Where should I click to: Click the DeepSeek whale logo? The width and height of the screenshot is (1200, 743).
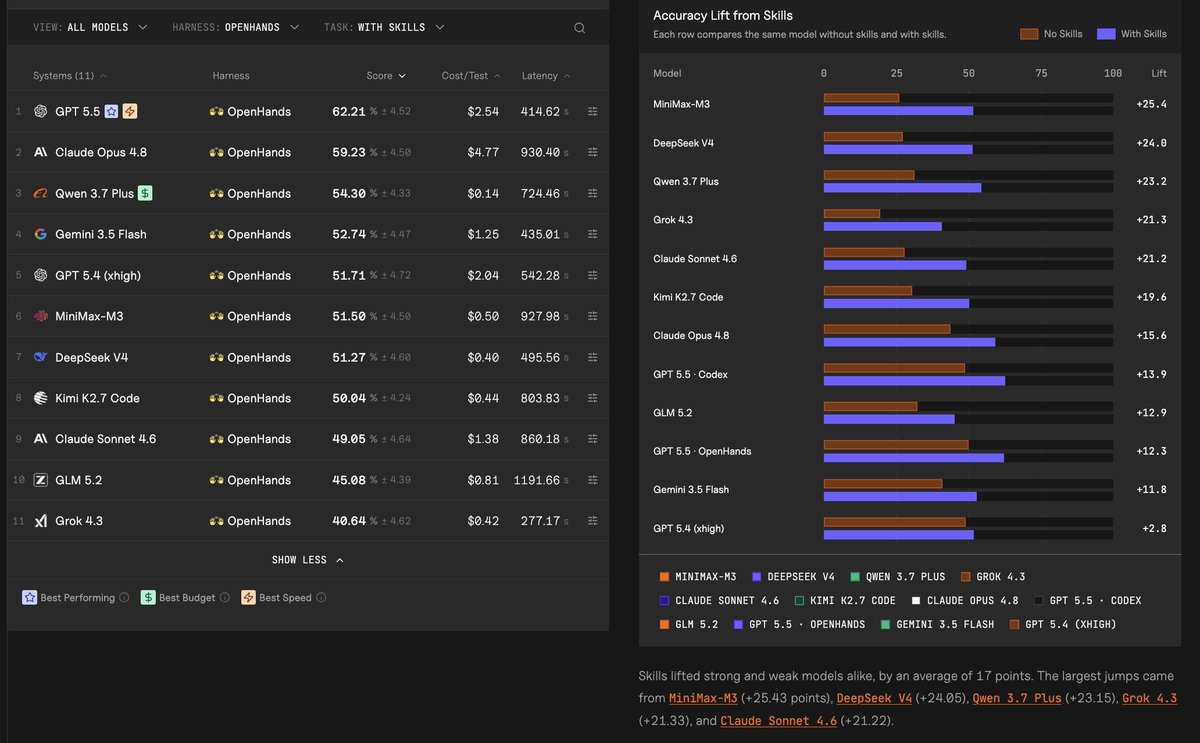[x=41, y=357]
